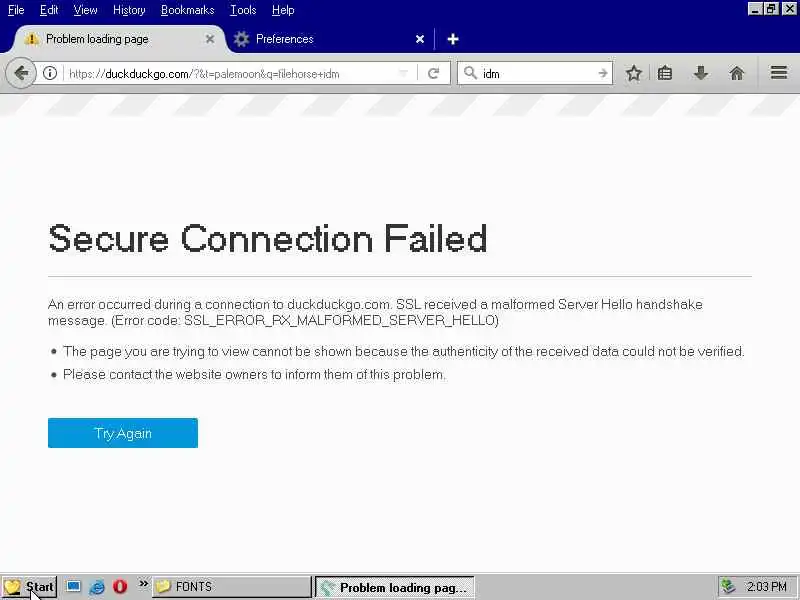Open the File menu

point(16,10)
